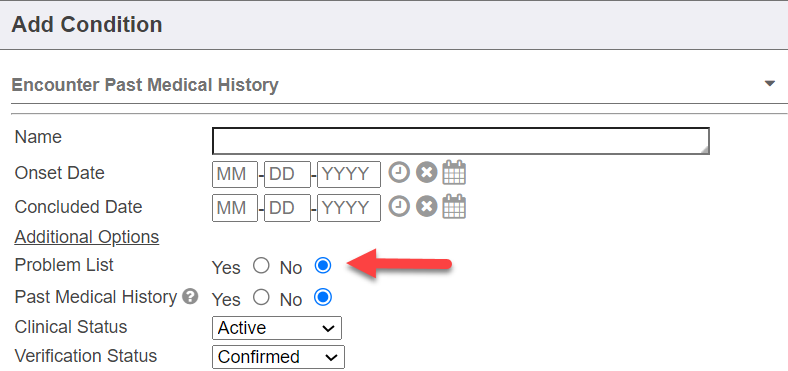
Task: Open the Onset Date calendar picker
Action: tap(454, 173)
